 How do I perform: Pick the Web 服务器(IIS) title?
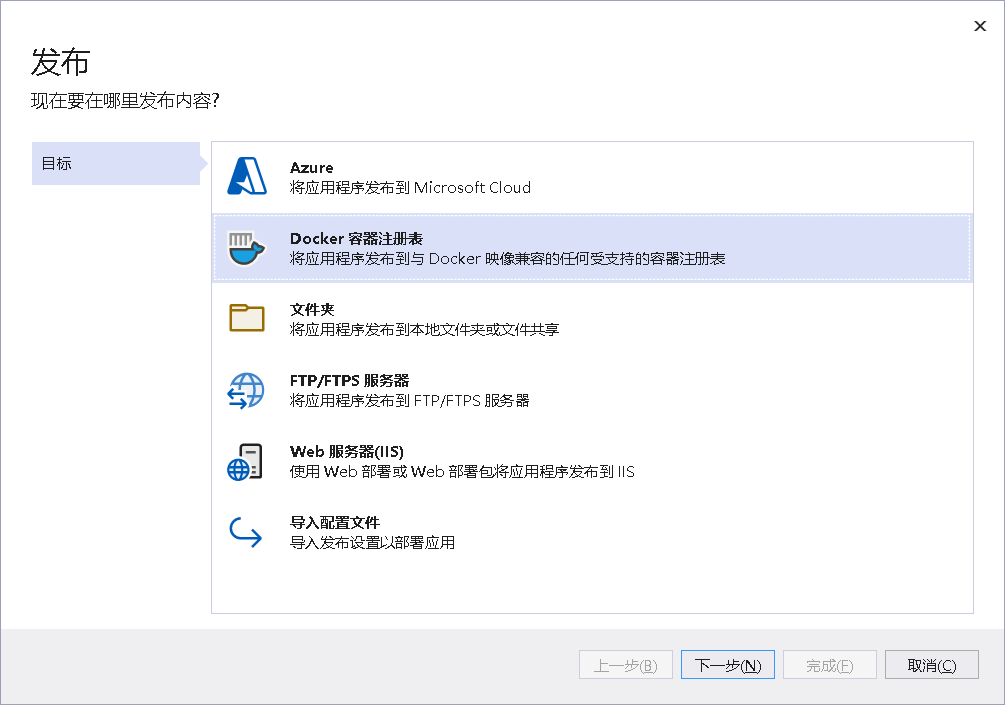346,452
